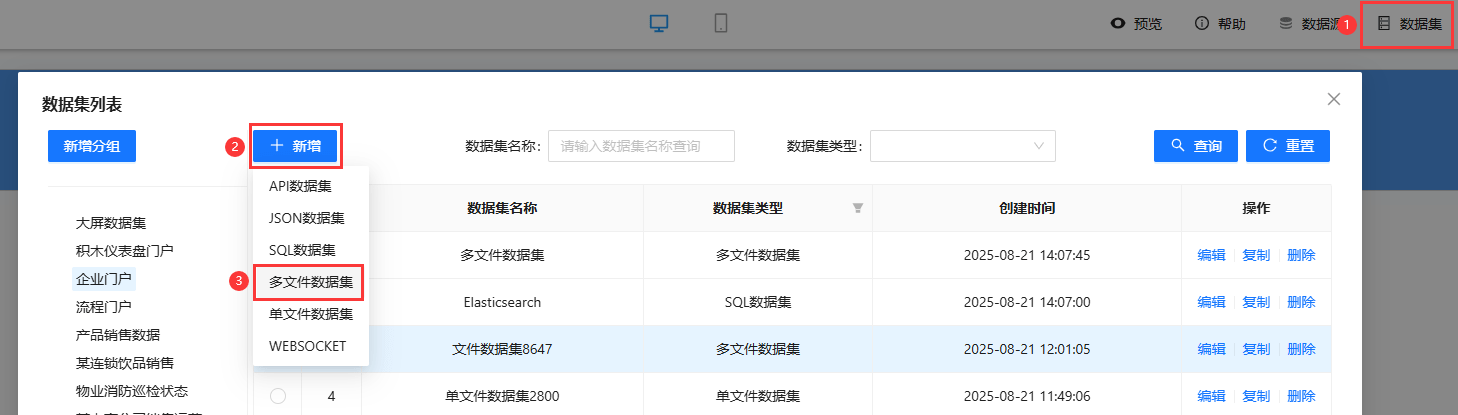Screen dimensions: 1458x415
Task: Pick WEBSOCKET option in menu
Action: point(307,346)
